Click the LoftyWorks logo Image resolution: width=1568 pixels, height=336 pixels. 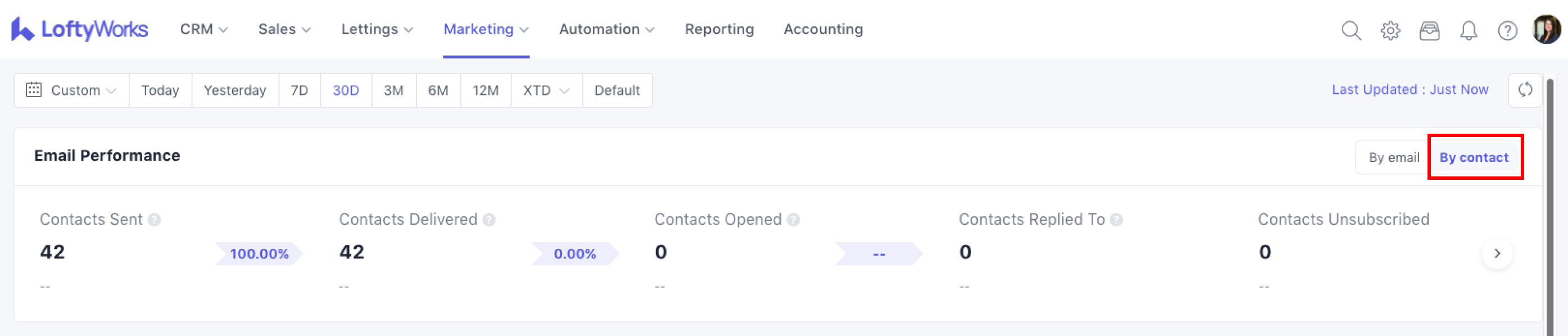coord(80,29)
